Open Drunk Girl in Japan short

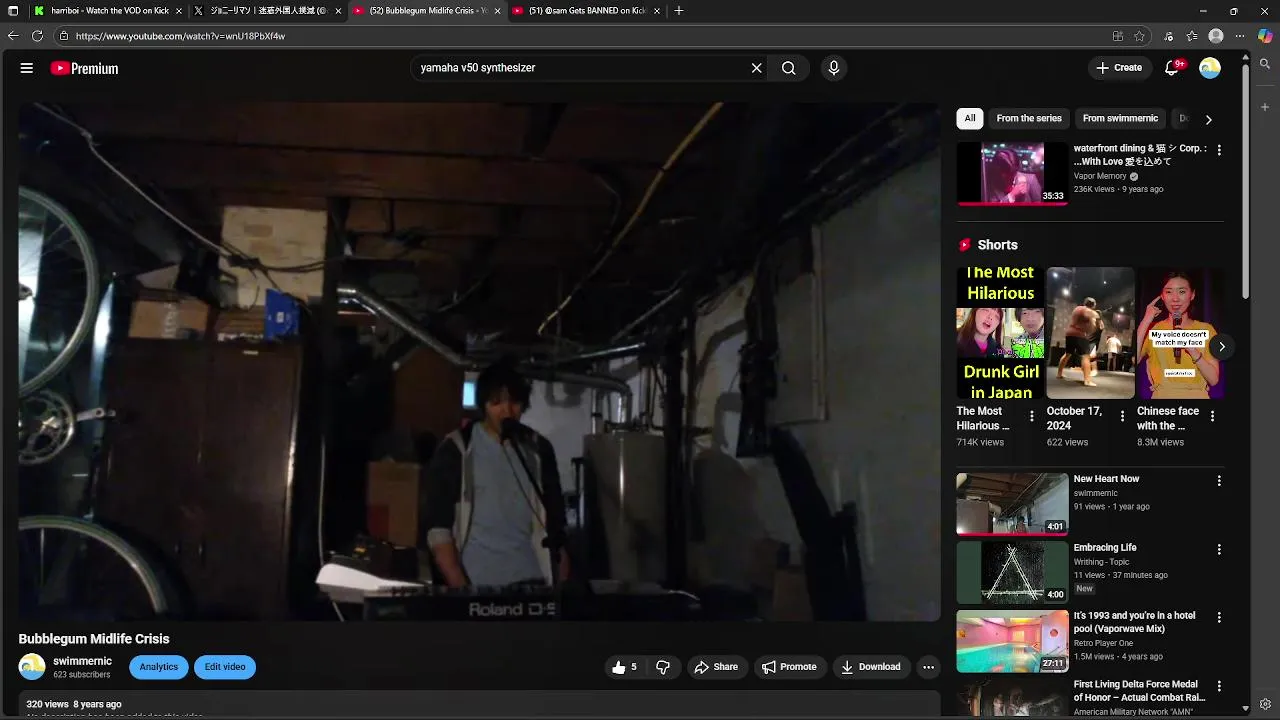(1000, 333)
